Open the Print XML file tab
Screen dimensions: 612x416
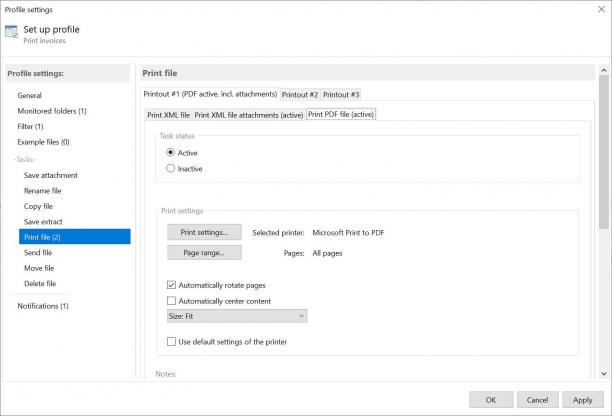pyautogui.click(x=168, y=115)
